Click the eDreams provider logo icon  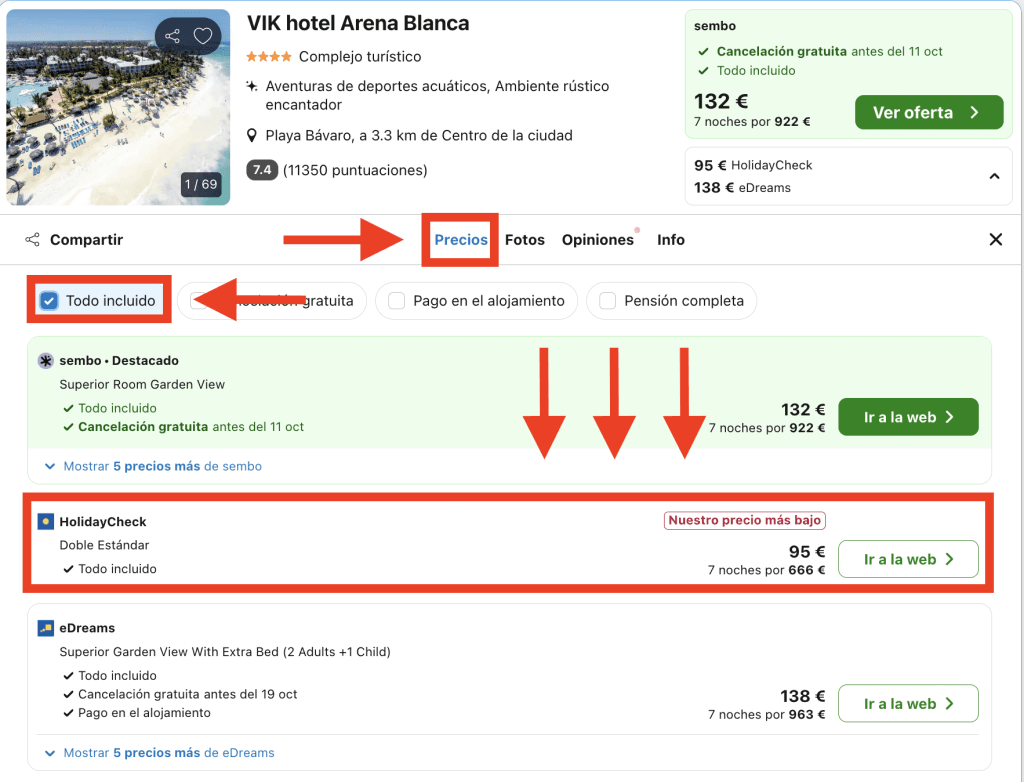[46, 628]
